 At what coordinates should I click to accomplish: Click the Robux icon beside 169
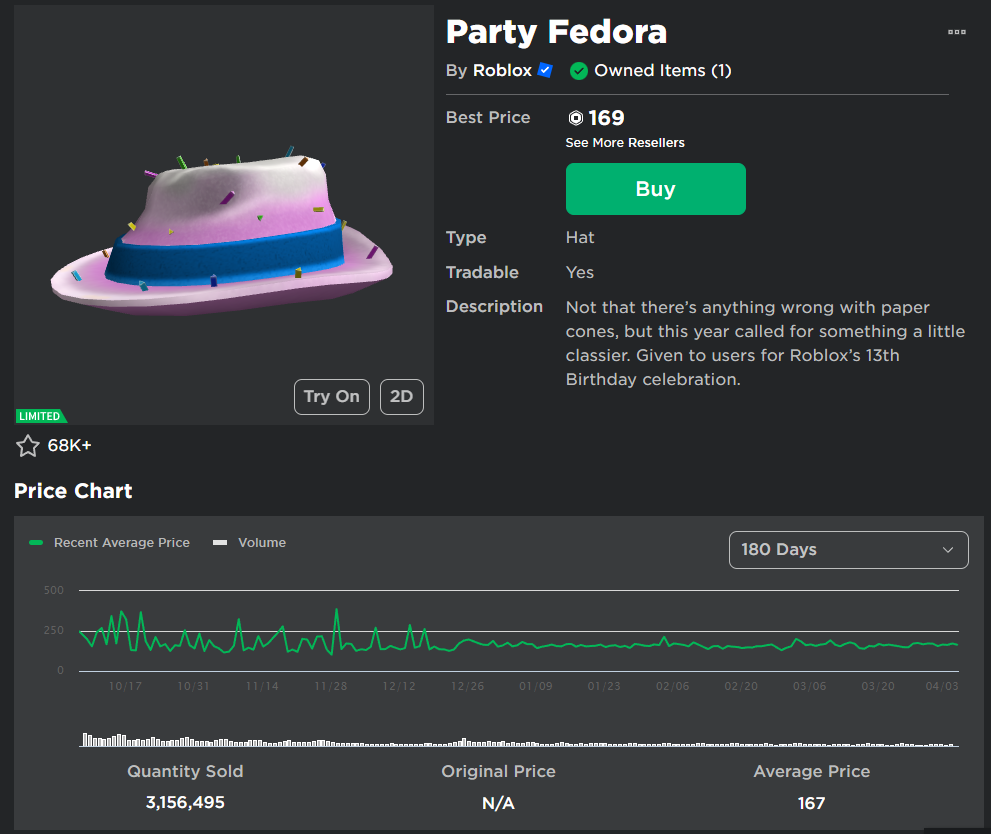tap(576, 118)
